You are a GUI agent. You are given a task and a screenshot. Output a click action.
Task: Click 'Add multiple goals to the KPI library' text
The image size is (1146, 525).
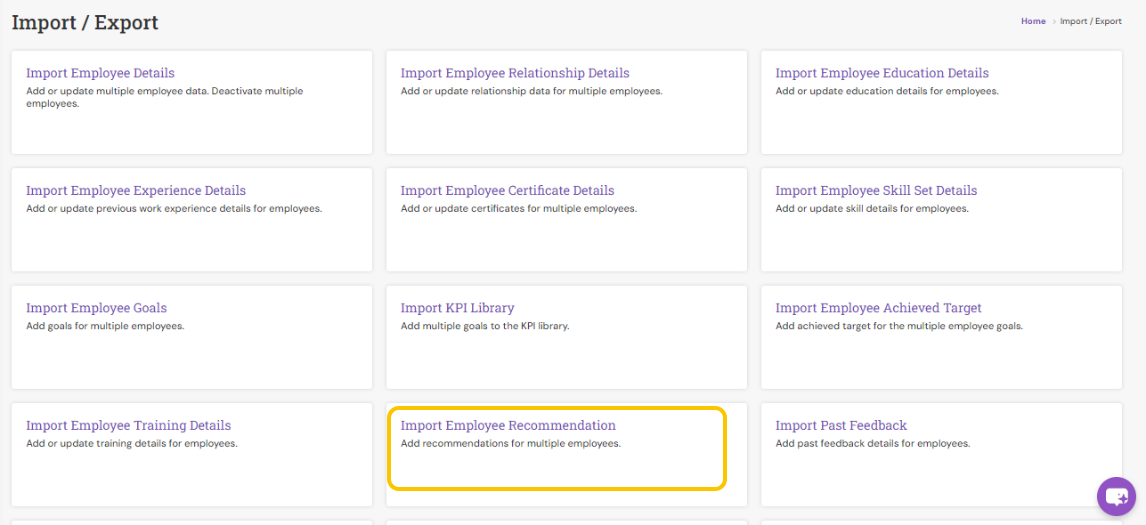point(485,326)
